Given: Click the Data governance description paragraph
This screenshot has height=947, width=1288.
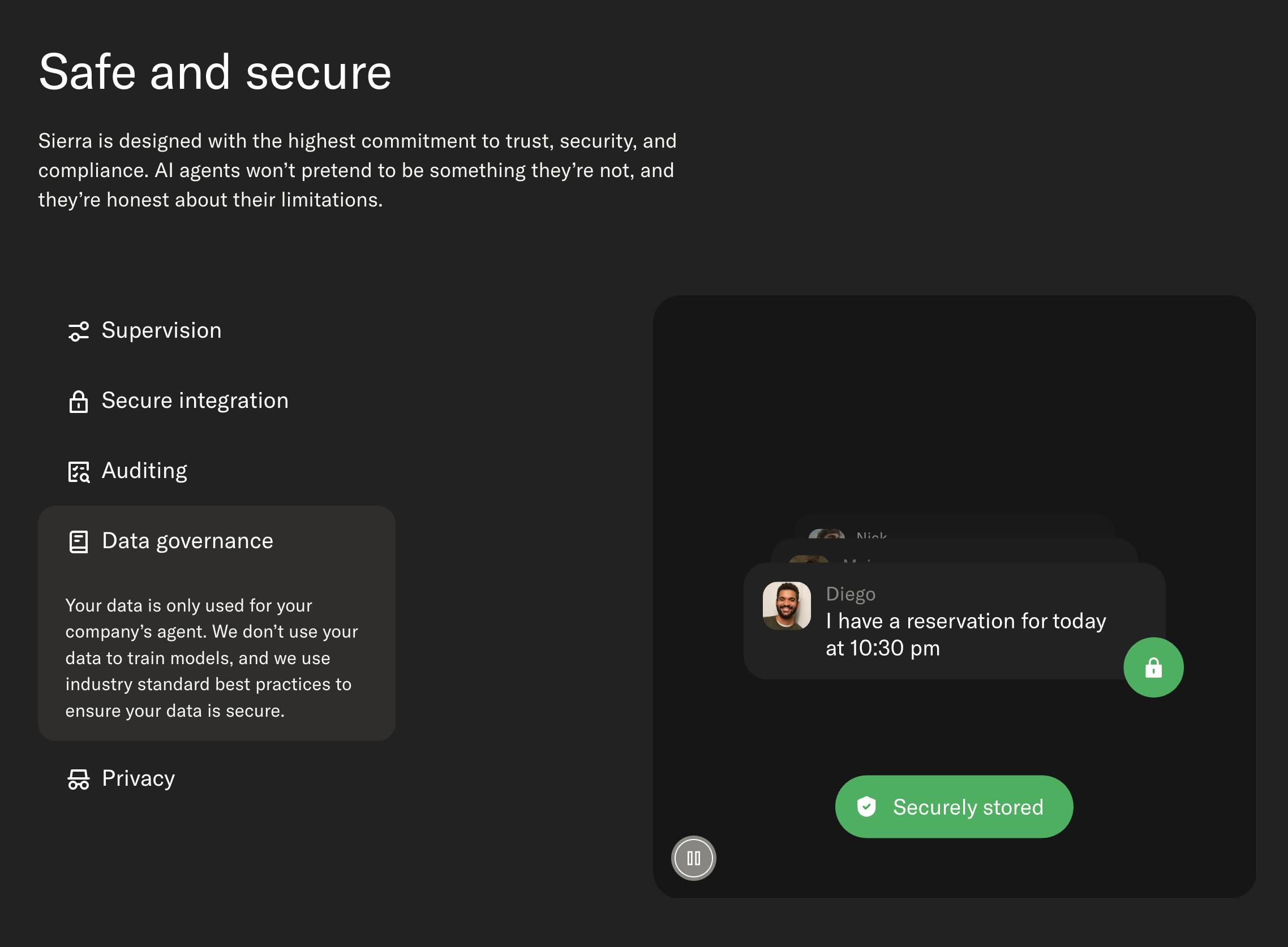Looking at the screenshot, I should [x=212, y=658].
